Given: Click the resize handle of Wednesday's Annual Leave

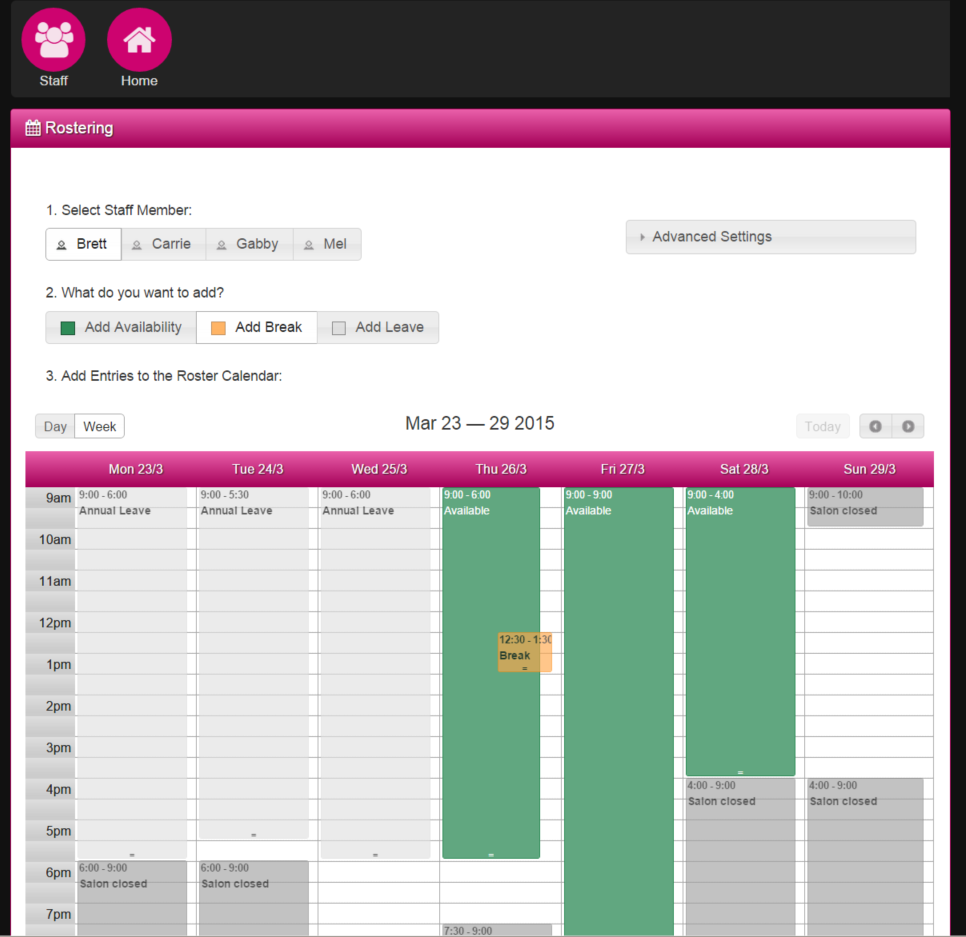Looking at the screenshot, I should (x=375, y=855).
